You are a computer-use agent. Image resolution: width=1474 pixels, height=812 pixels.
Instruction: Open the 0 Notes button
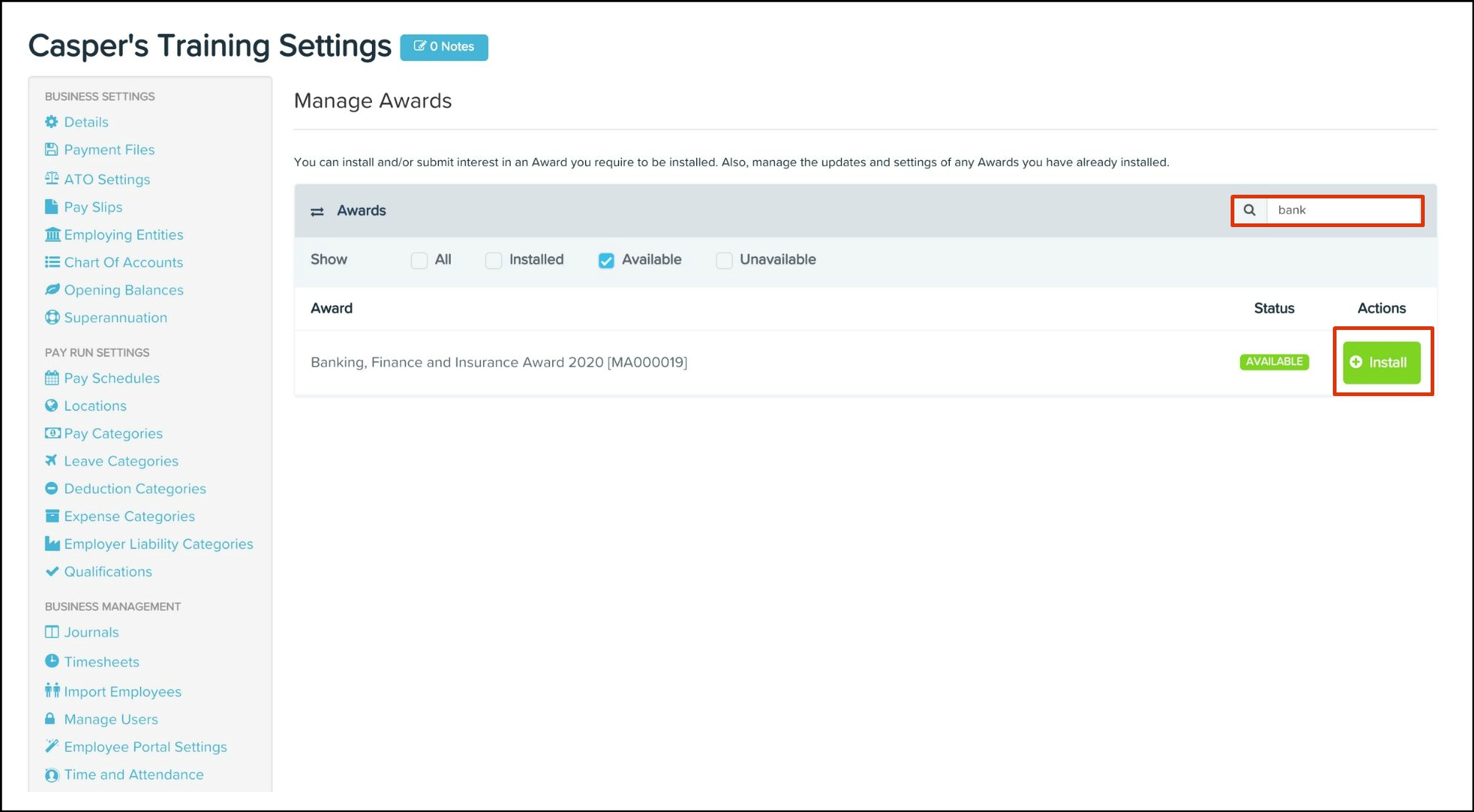point(444,47)
